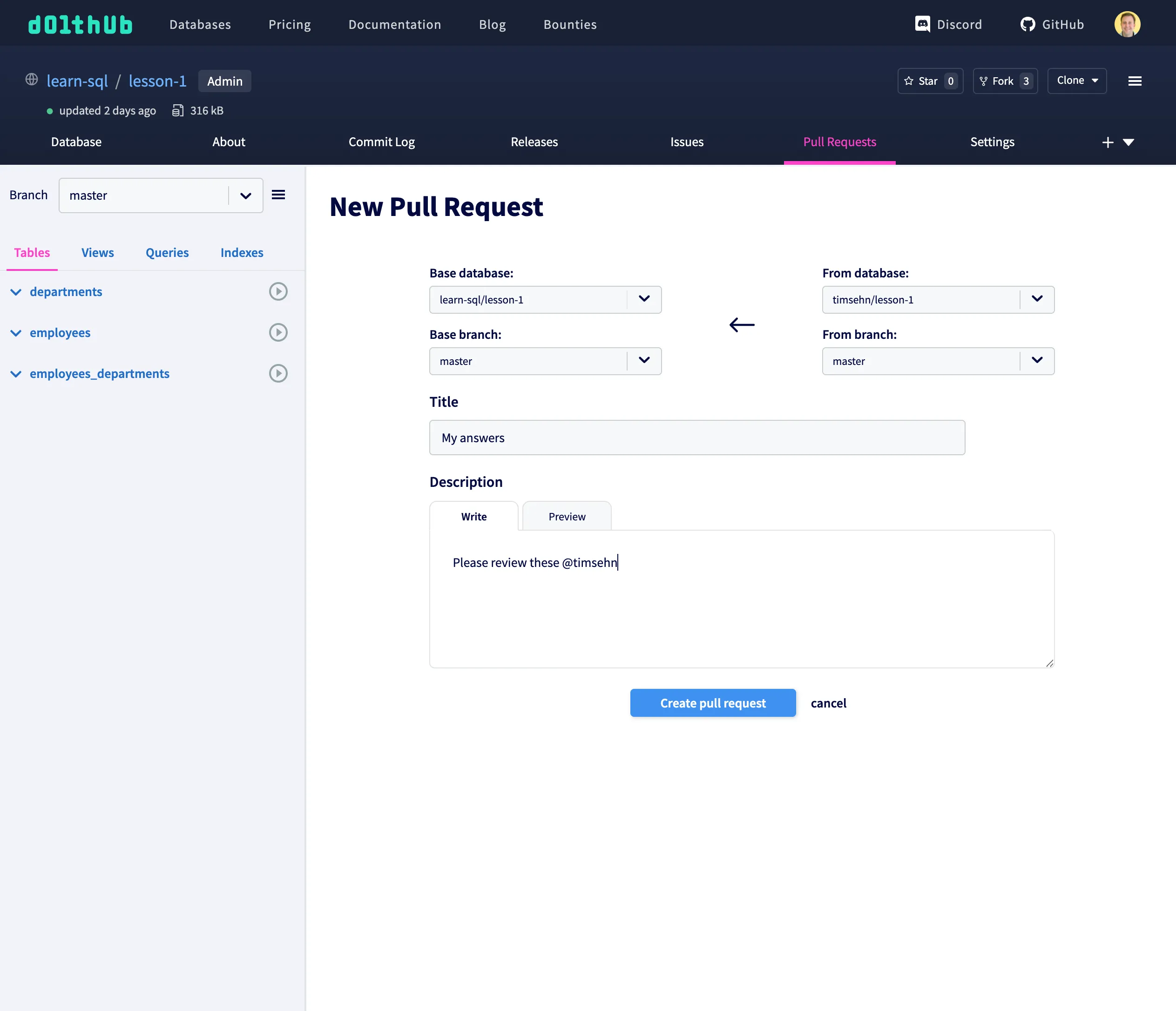Click play icon for employees_departments table

click(x=278, y=373)
